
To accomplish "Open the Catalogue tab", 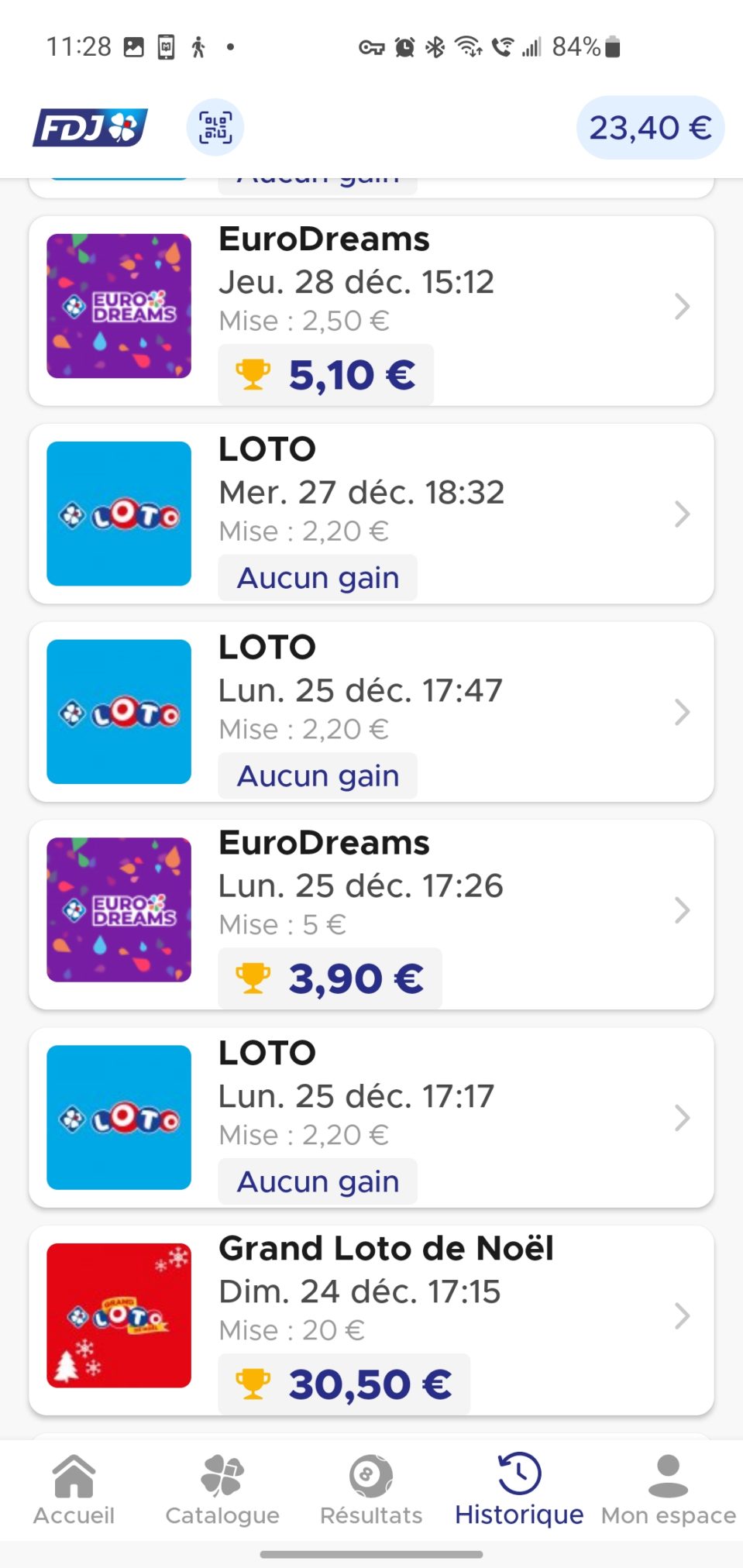I will pyautogui.click(x=222, y=1489).
